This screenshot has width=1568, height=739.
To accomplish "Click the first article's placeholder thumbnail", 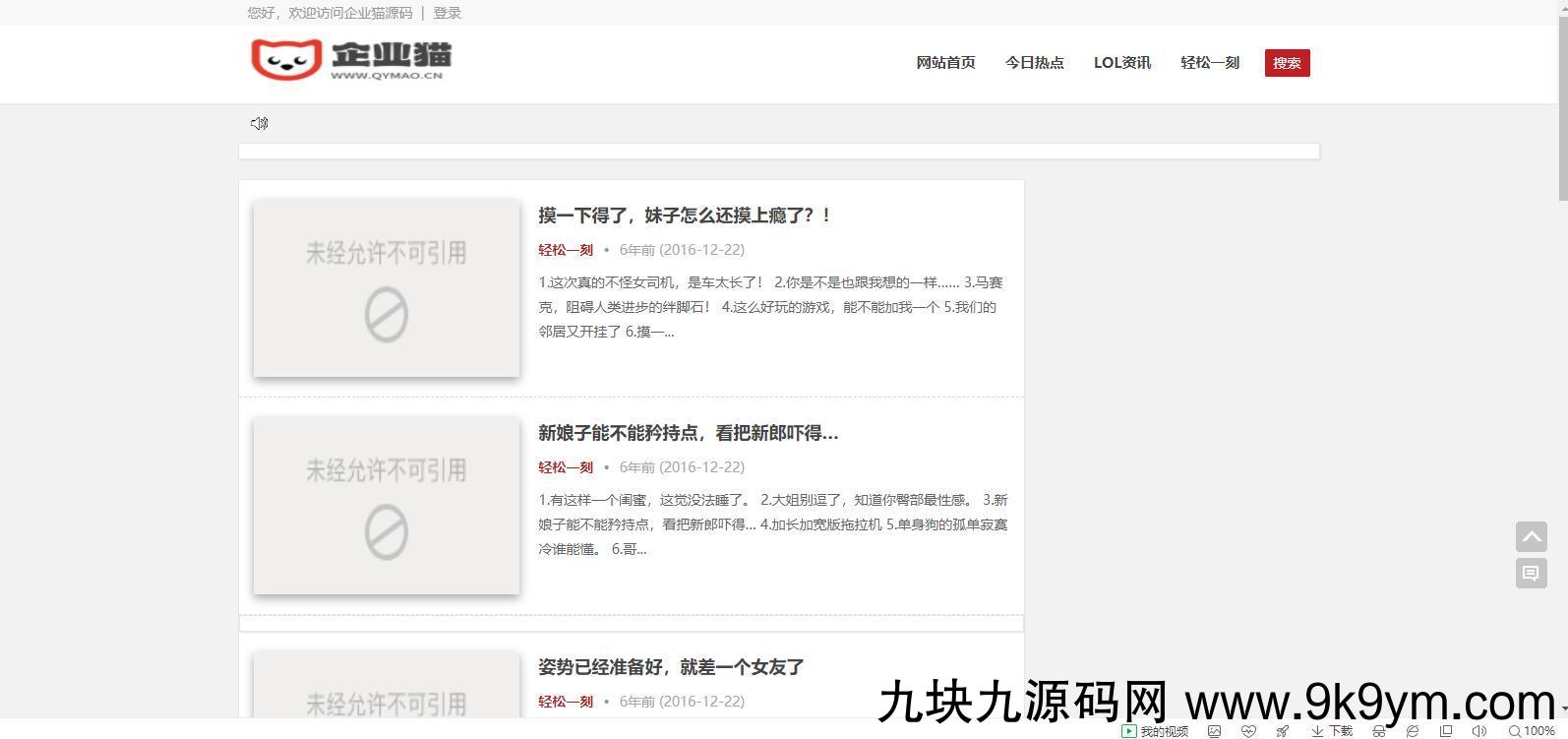I will 387,287.
